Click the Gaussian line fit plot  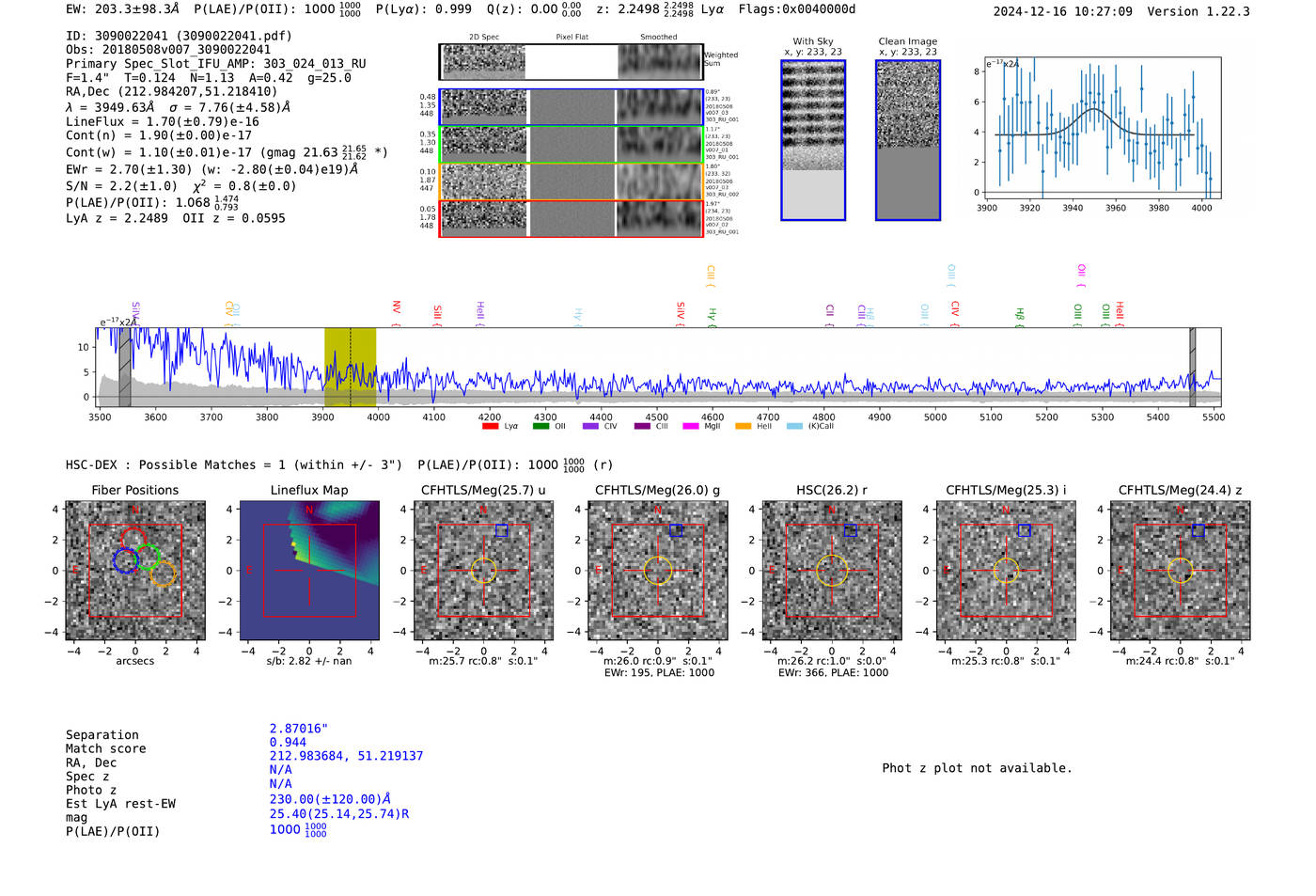[1103, 128]
